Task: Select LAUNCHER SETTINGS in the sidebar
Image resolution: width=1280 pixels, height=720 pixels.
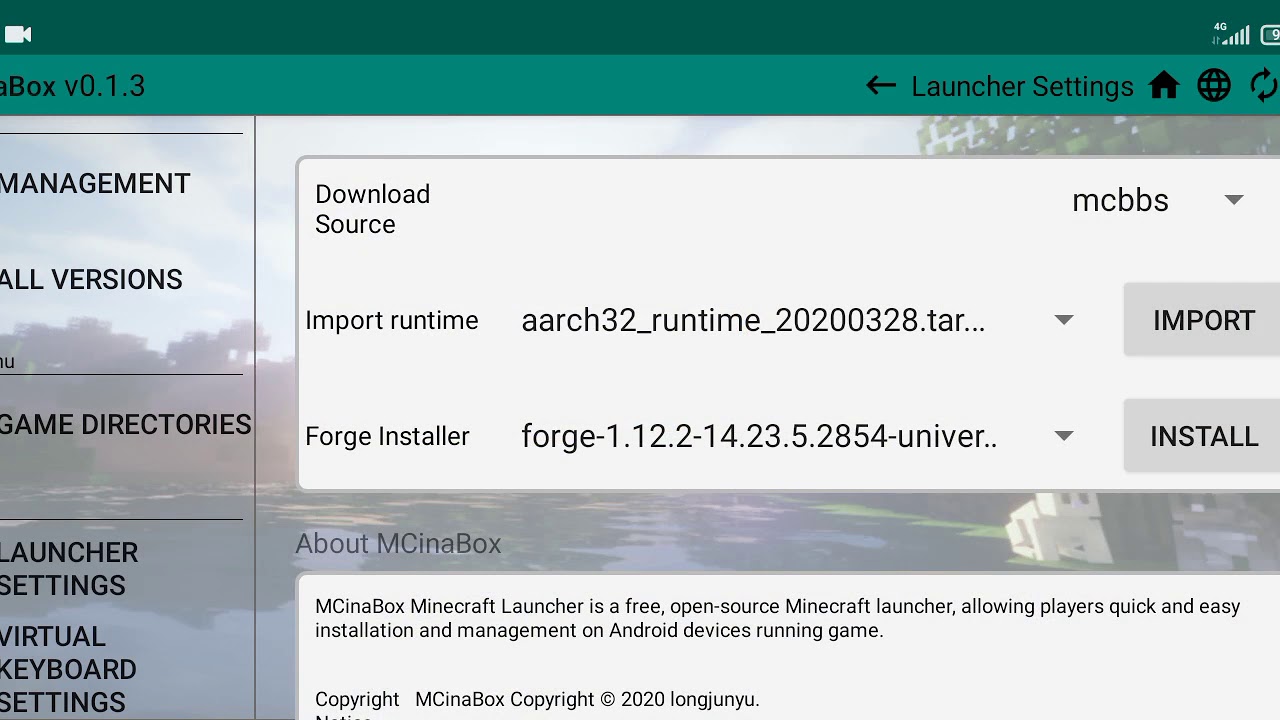Action: [69, 569]
